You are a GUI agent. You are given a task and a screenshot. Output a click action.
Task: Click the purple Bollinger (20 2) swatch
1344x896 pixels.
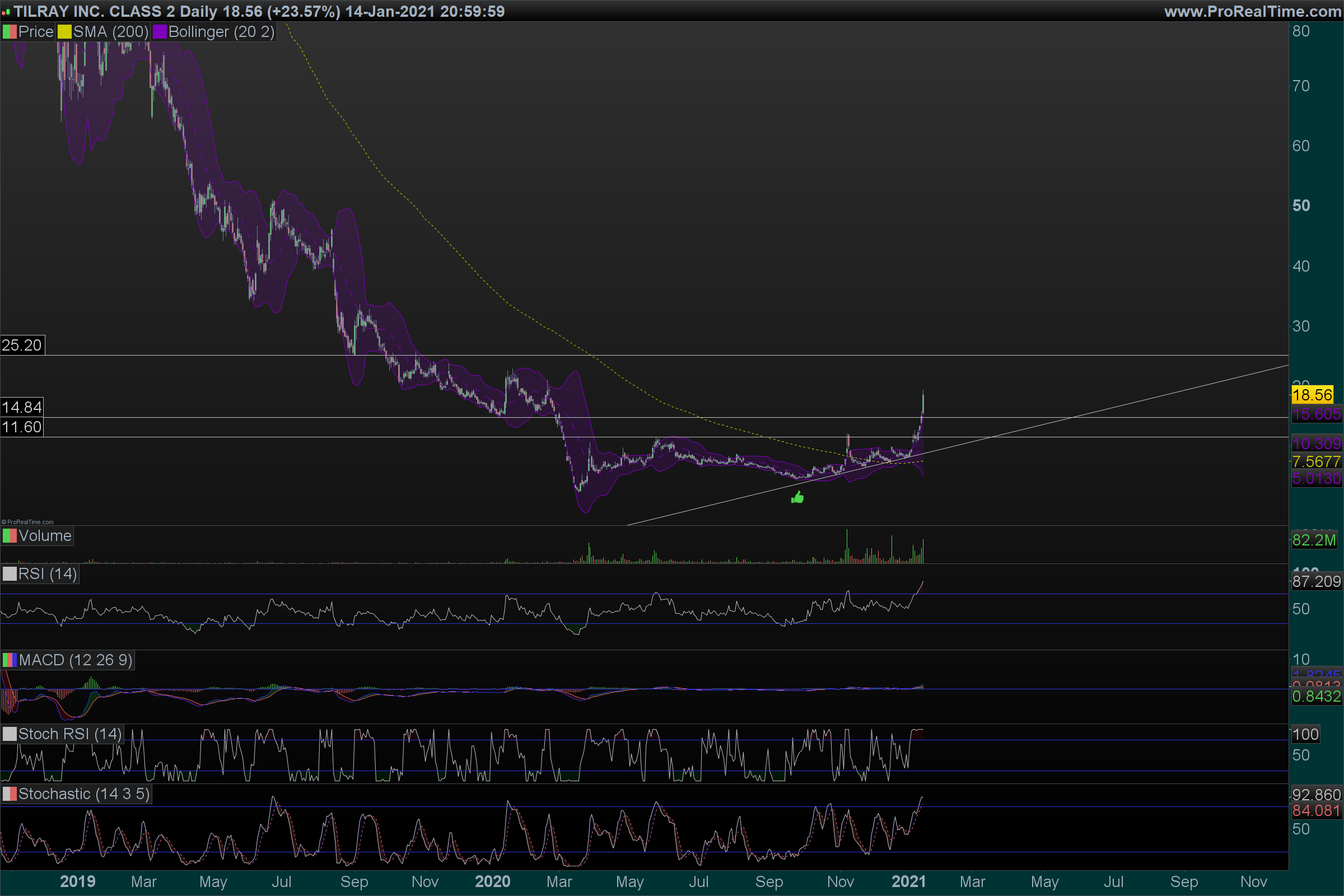coord(160,32)
